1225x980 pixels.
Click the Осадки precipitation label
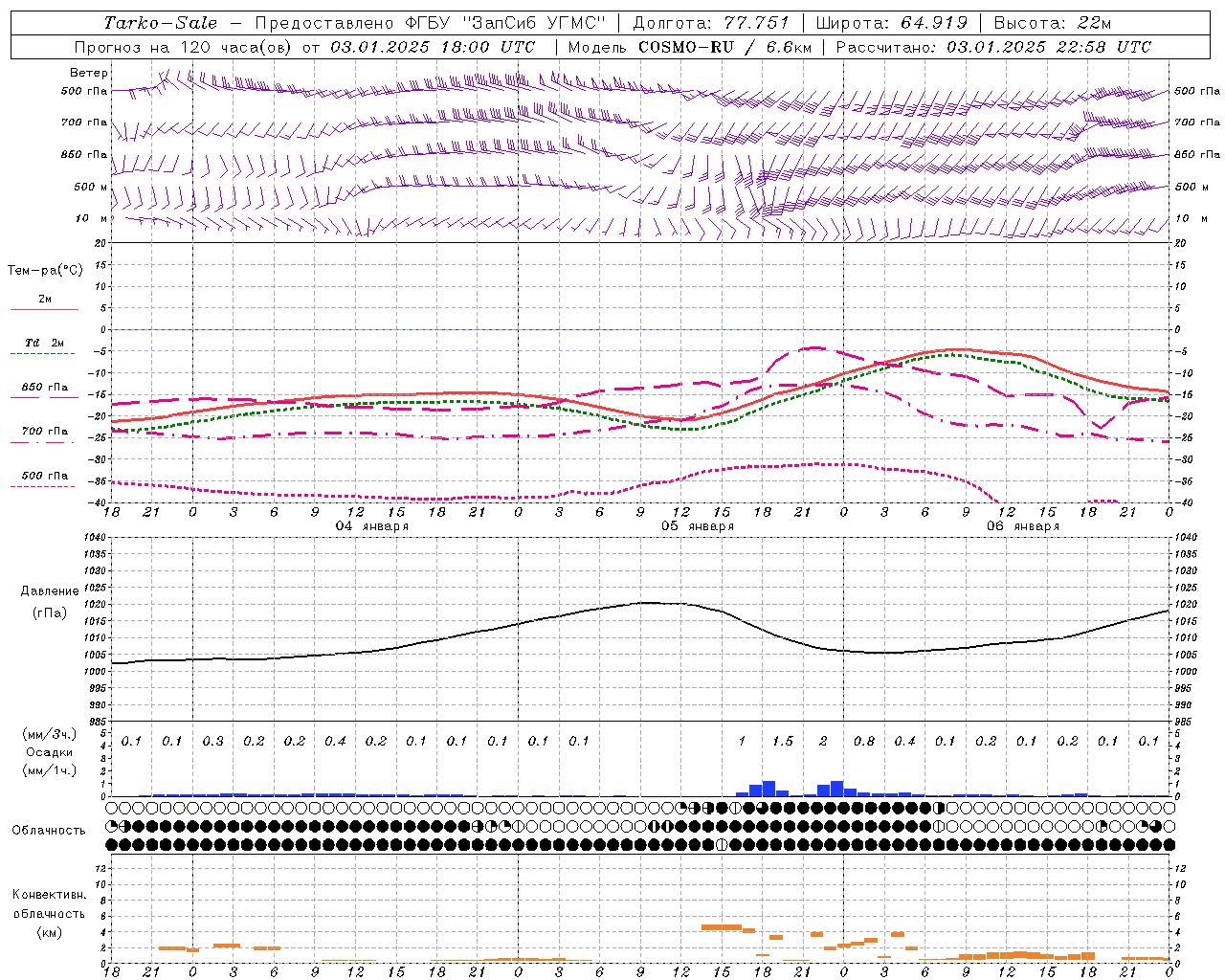click(50, 752)
